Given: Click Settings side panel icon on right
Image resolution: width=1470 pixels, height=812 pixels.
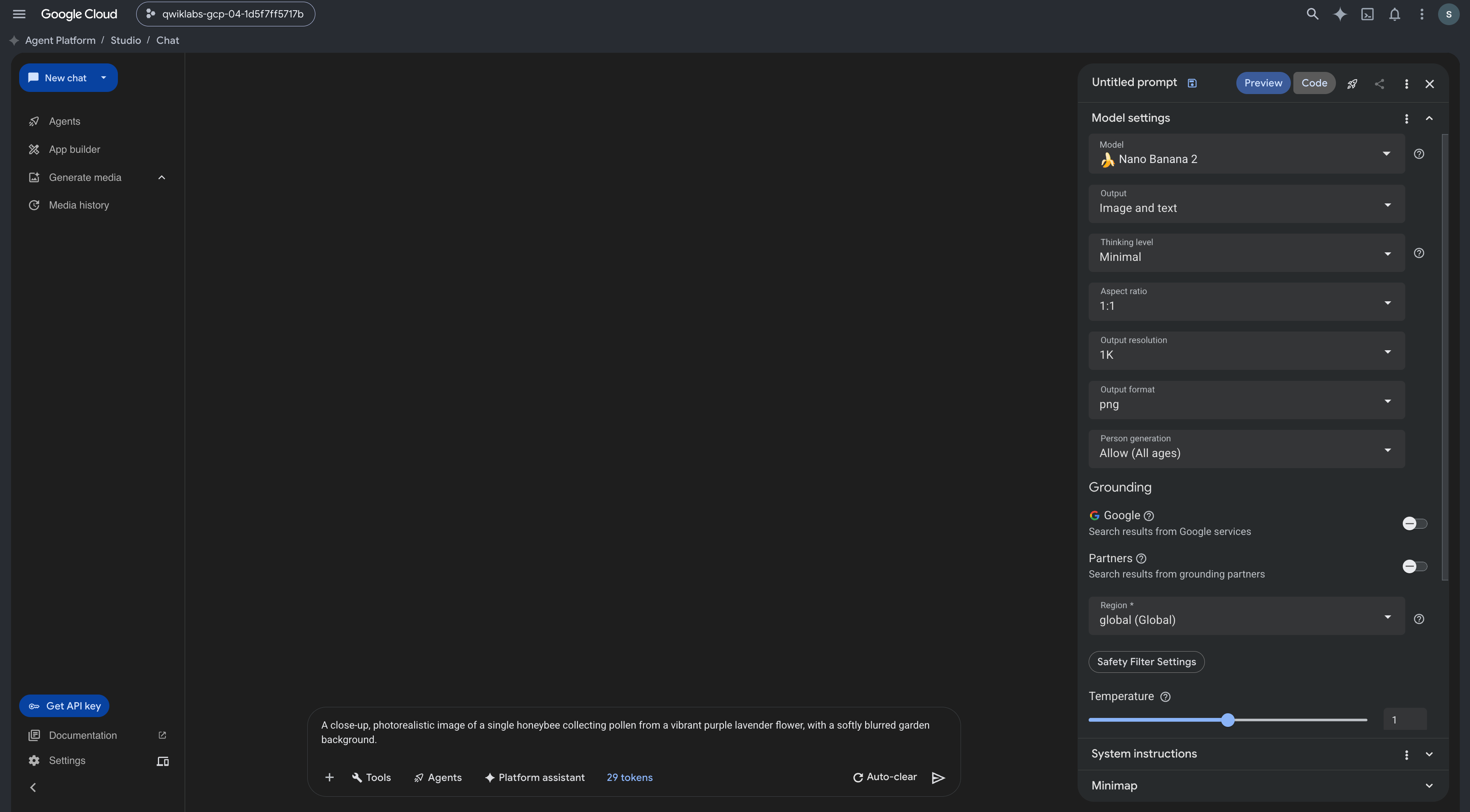Looking at the screenshot, I should (x=163, y=761).
